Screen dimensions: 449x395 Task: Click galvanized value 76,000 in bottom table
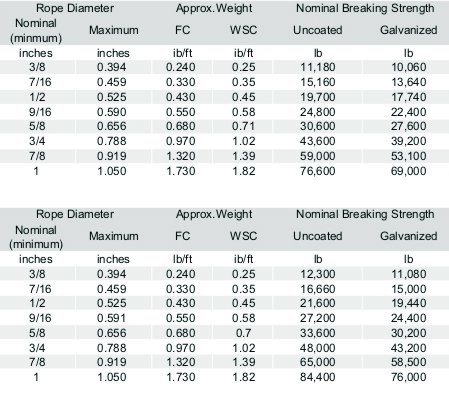tap(409, 377)
